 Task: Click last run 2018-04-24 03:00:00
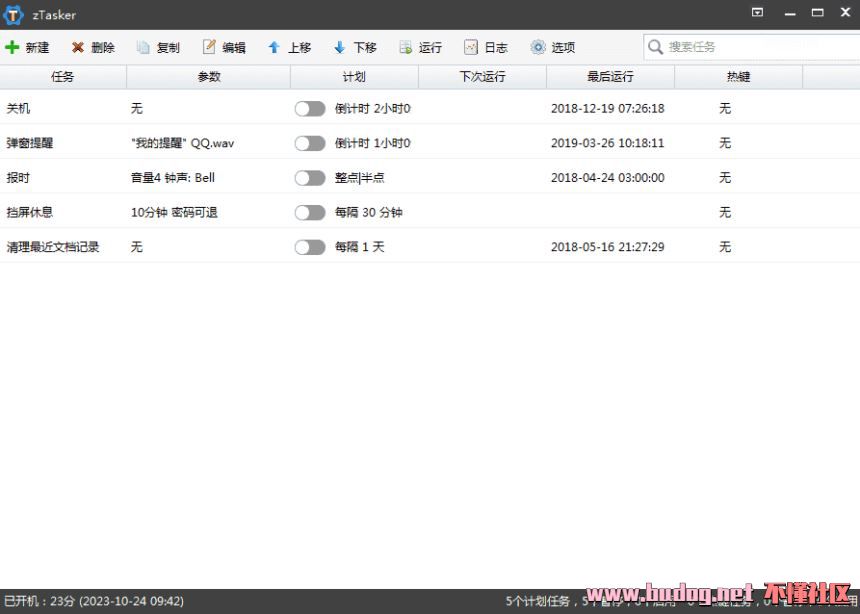[x=608, y=178]
